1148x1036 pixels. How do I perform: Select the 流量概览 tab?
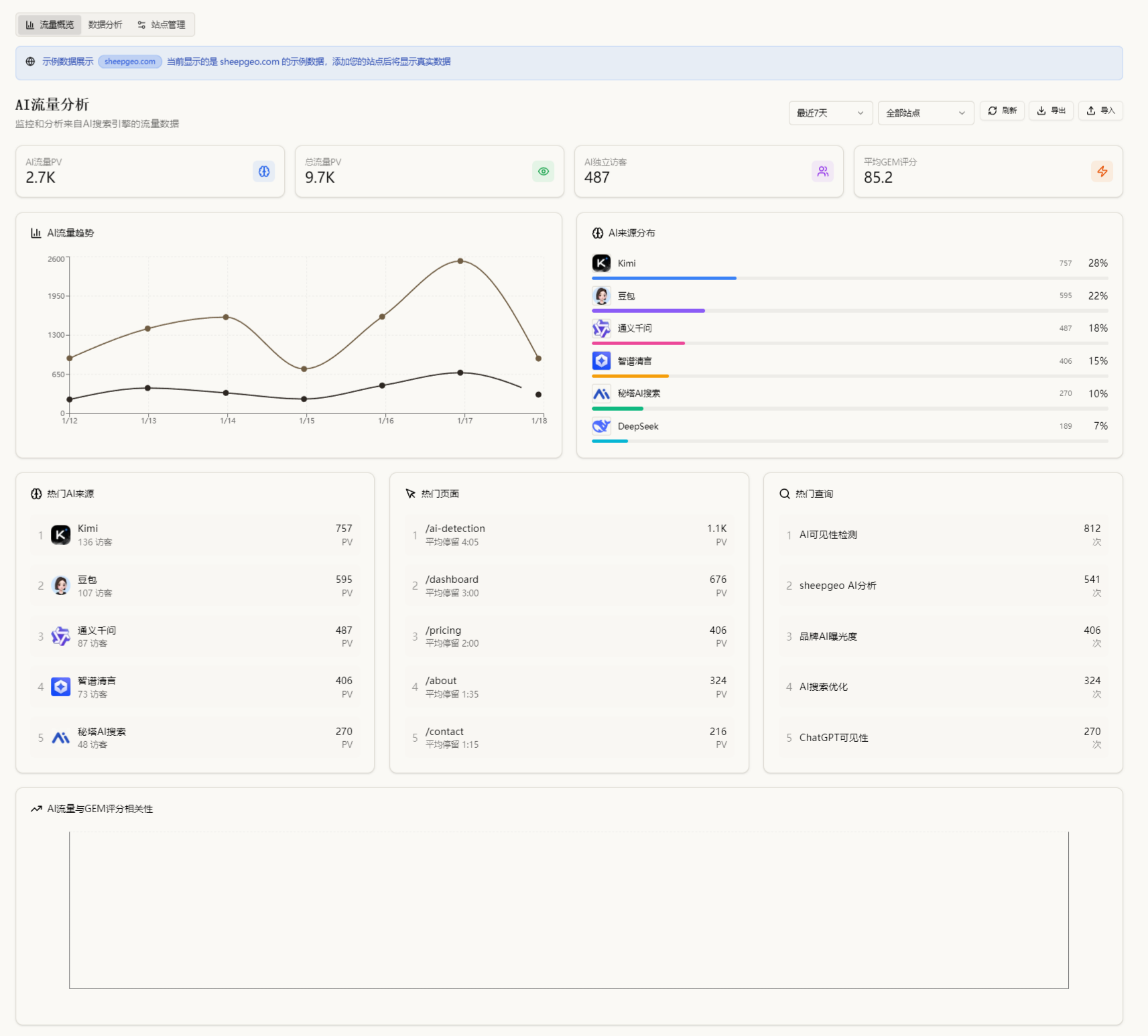(50, 25)
